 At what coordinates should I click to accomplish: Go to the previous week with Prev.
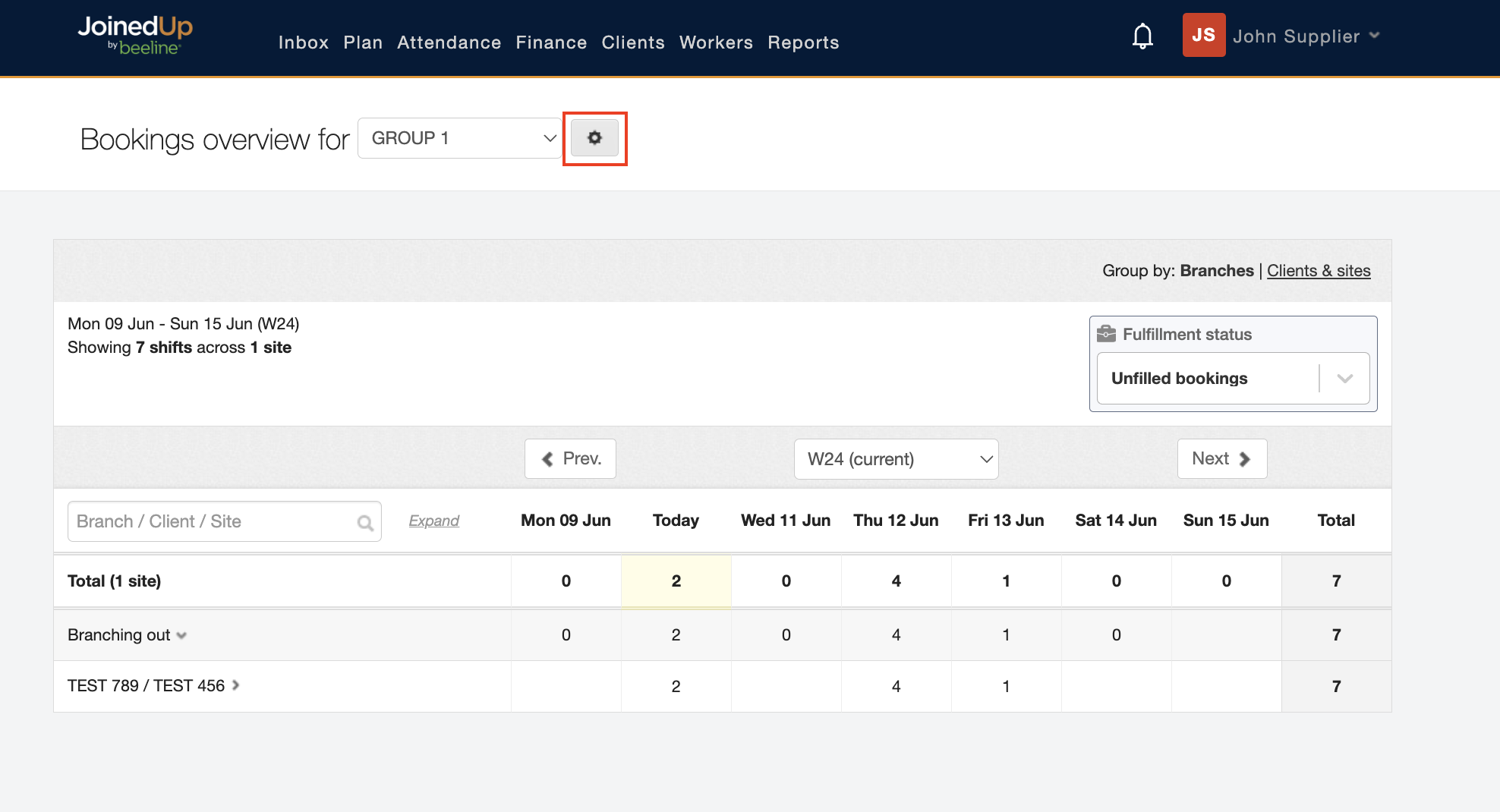click(x=570, y=459)
